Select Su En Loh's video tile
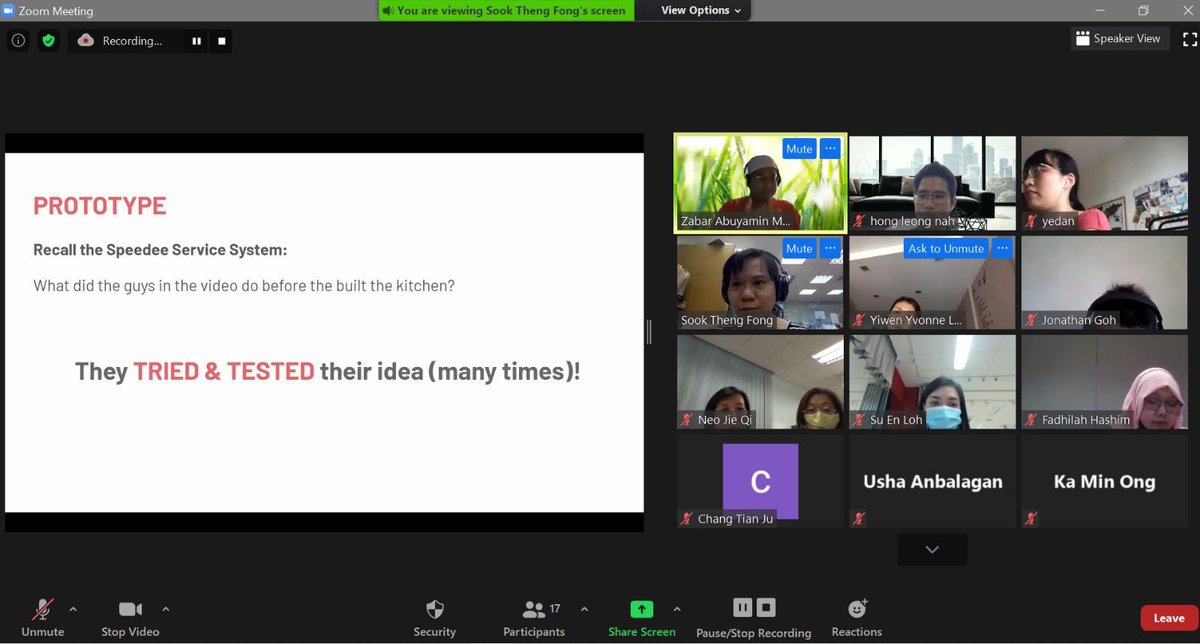This screenshot has height=644, width=1200. coord(932,382)
